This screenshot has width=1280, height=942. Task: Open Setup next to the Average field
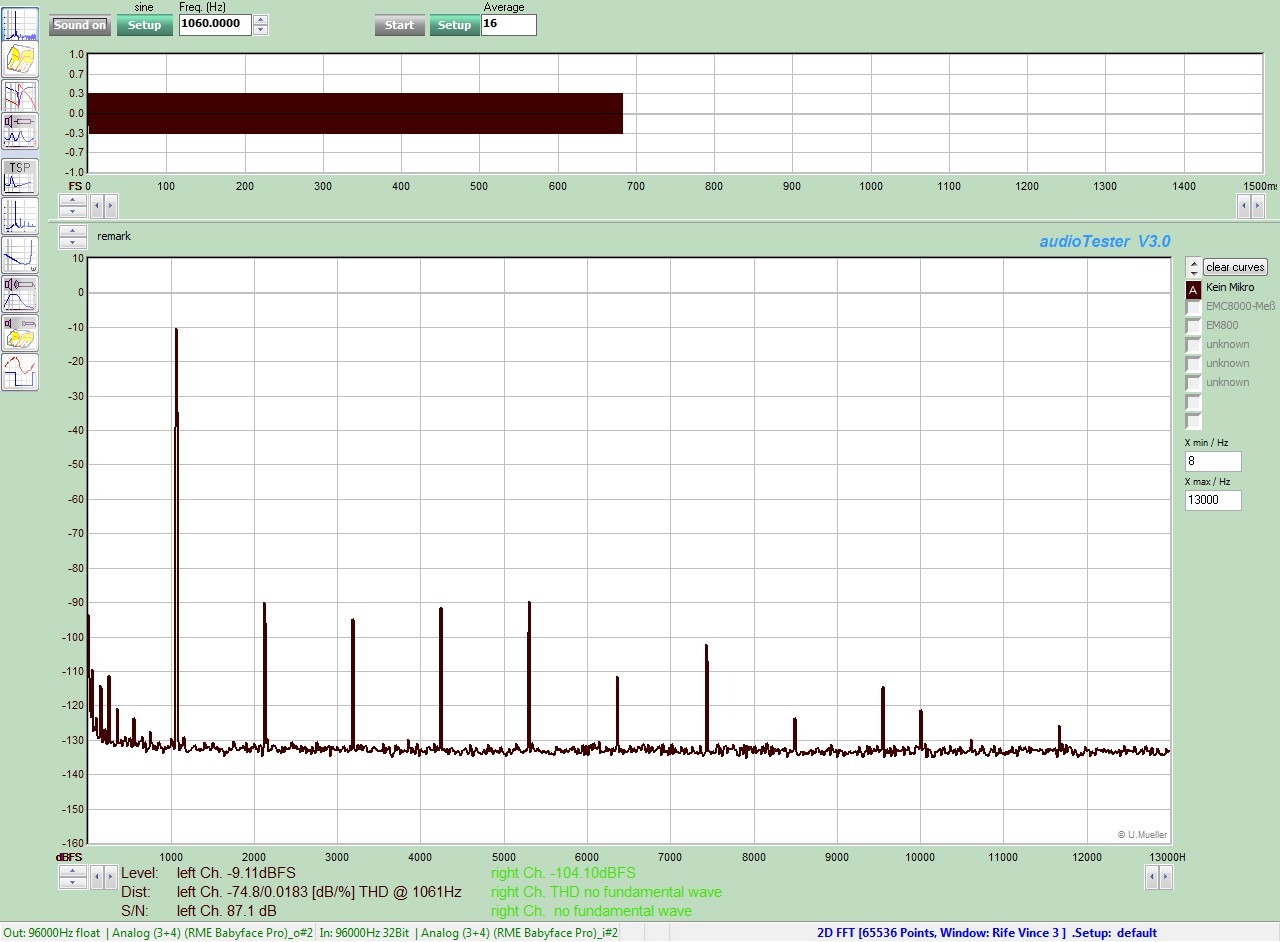coord(454,25)
